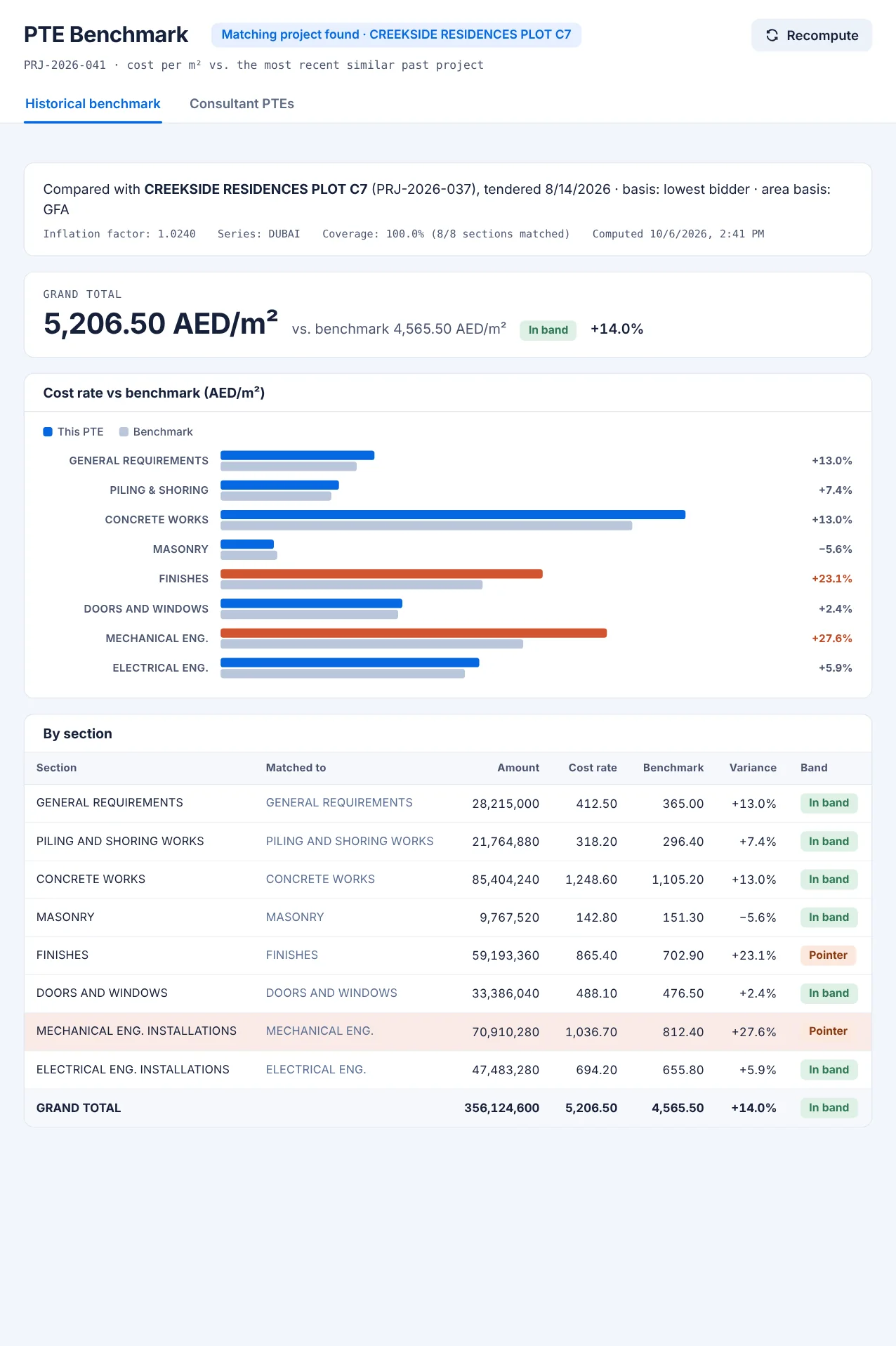Screen dimensions: 896x1346
Task: Open the GENERAL REQUIREMENTS link in Matched to column
Action: click(339, 803)
